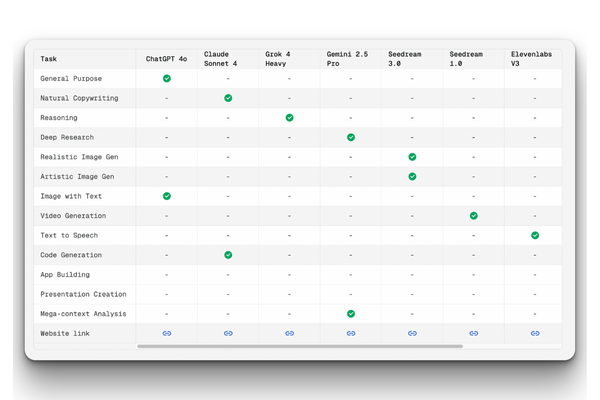Select the Image with Text row label
This screenshot has width=600, height=400.
click(x=71, y=196)
